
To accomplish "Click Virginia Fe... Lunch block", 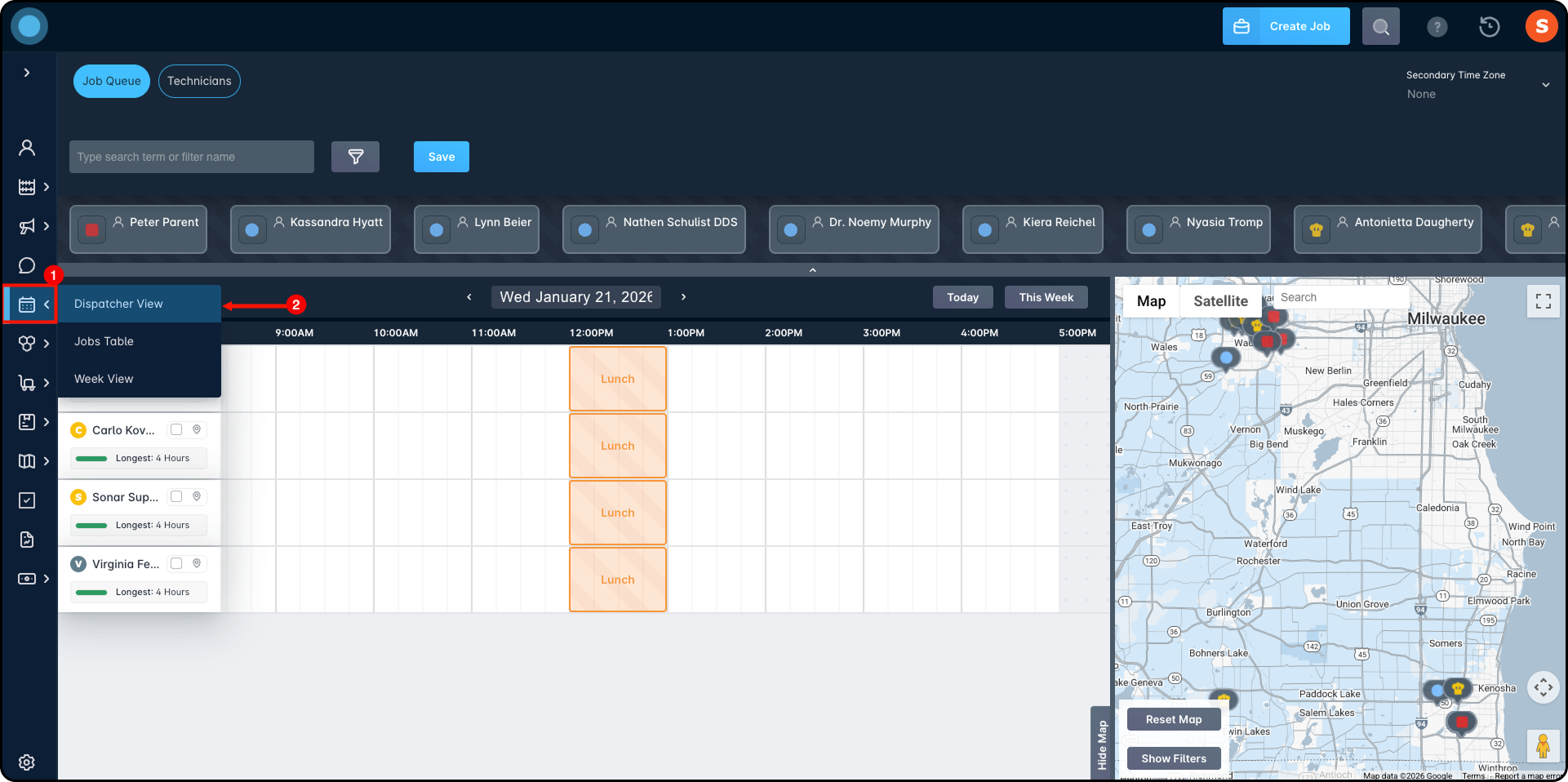I will (x=618, y=580).
